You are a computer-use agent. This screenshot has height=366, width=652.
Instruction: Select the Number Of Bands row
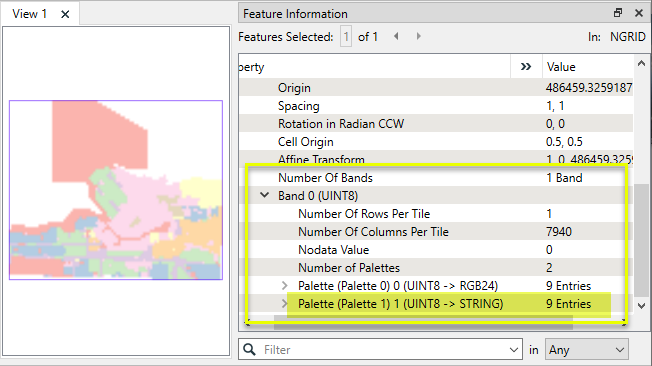coord(436,178)
